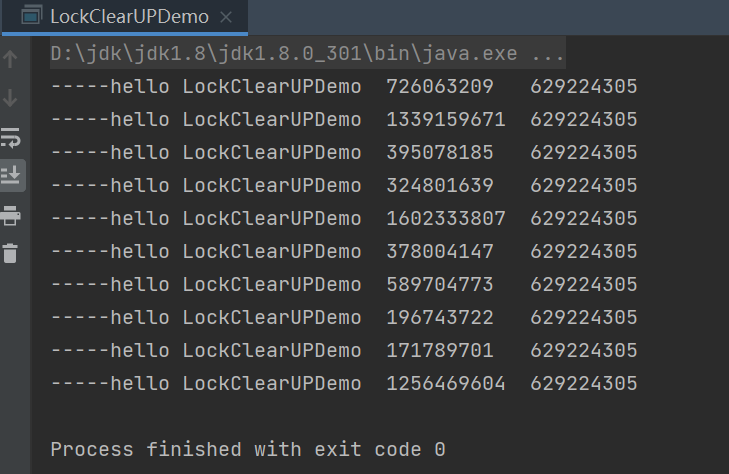Screen dimensions: 729x474
Task: Select the LockClearUPDemo run tab
Action: pos(129,17)
